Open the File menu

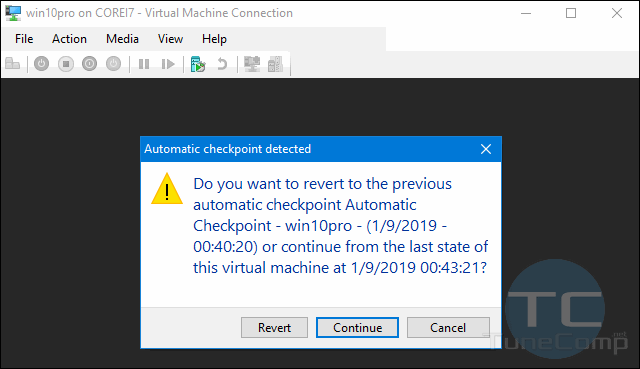click(24, 39)
